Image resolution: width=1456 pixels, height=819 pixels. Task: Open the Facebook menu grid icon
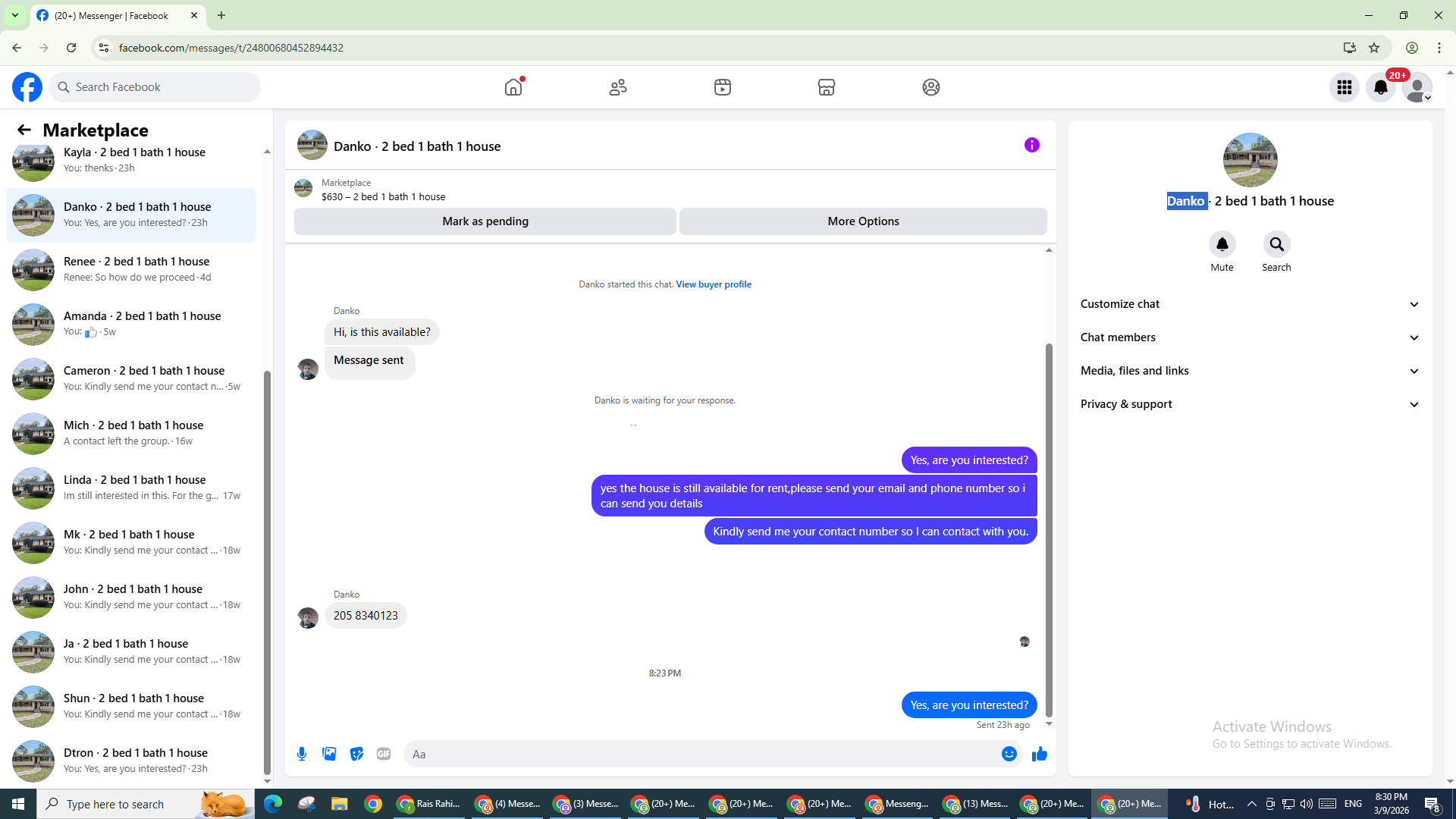[1344, 87]
